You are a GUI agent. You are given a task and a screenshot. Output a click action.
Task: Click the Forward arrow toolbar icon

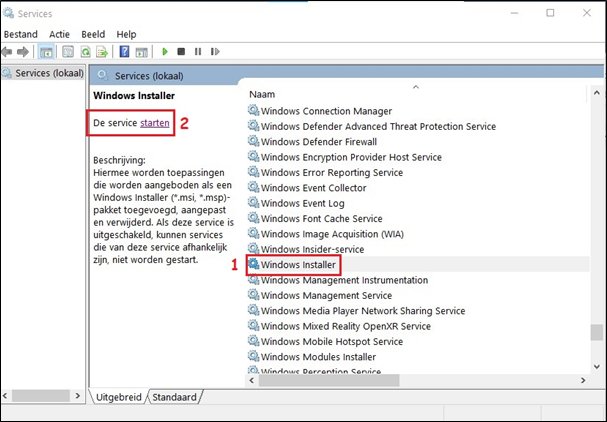pyautogui.click(x=23, y=51)
